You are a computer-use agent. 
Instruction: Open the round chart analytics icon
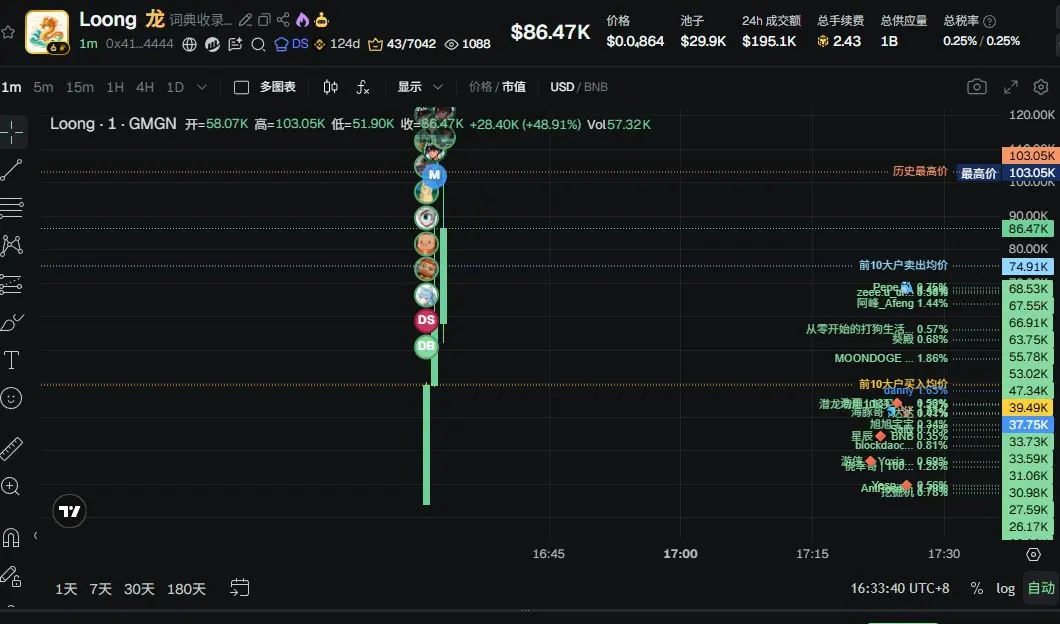tap(212, 45)
